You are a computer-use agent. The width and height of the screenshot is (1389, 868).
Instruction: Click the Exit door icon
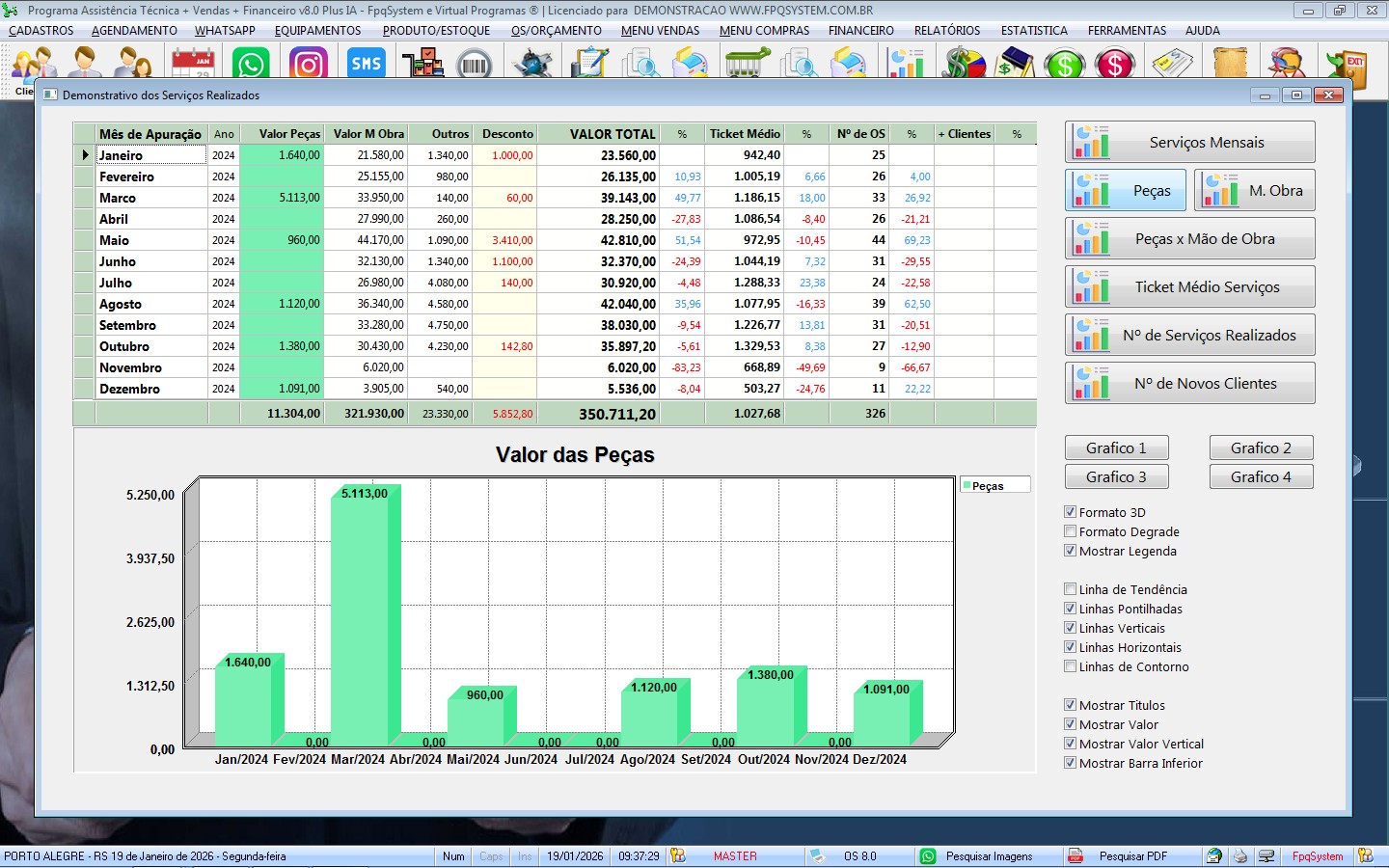[1347, 66]
